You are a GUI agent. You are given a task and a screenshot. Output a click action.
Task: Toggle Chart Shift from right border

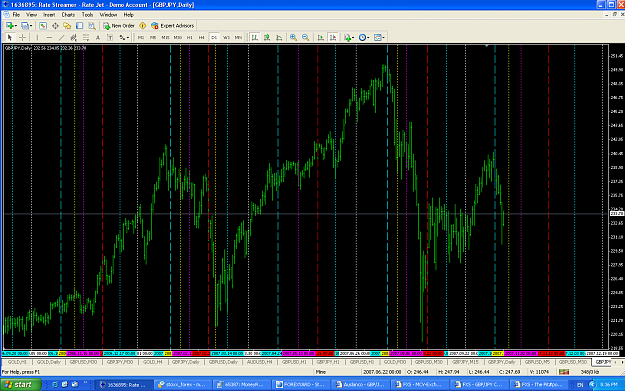point(333,37)
